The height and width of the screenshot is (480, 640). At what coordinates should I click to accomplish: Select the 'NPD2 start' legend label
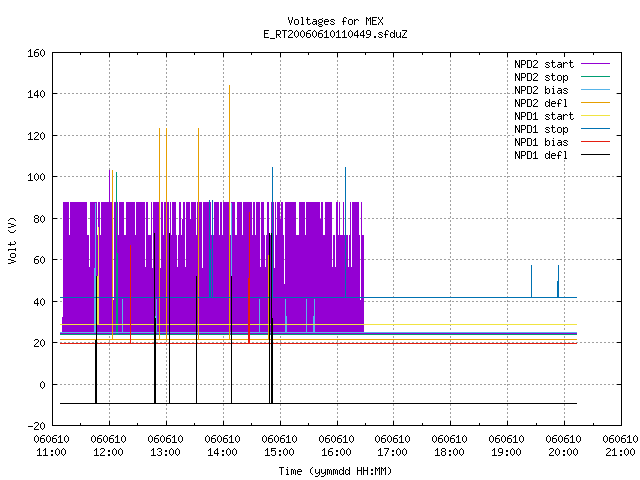point(544,64)
